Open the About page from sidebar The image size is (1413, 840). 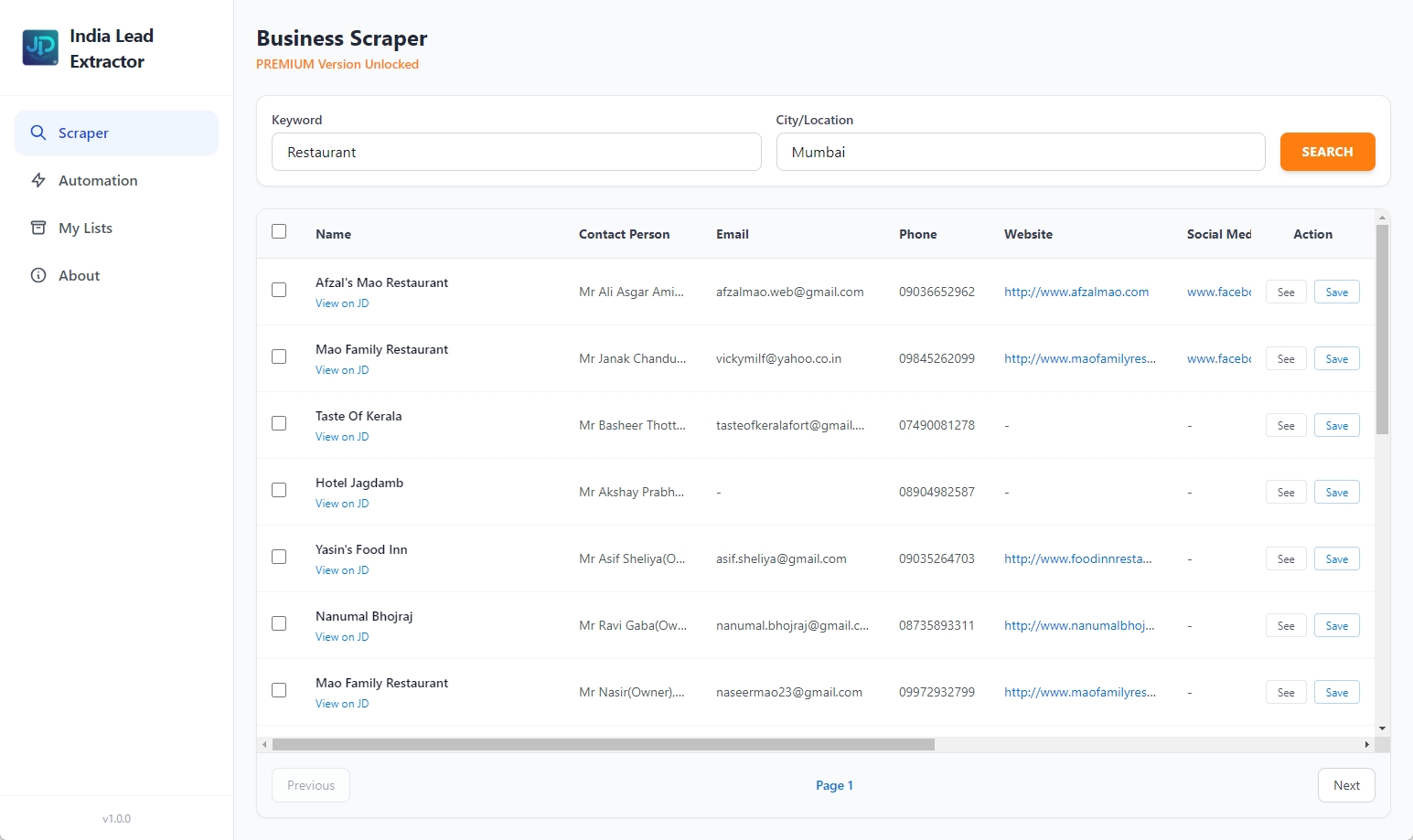click(x=79, y=275)
